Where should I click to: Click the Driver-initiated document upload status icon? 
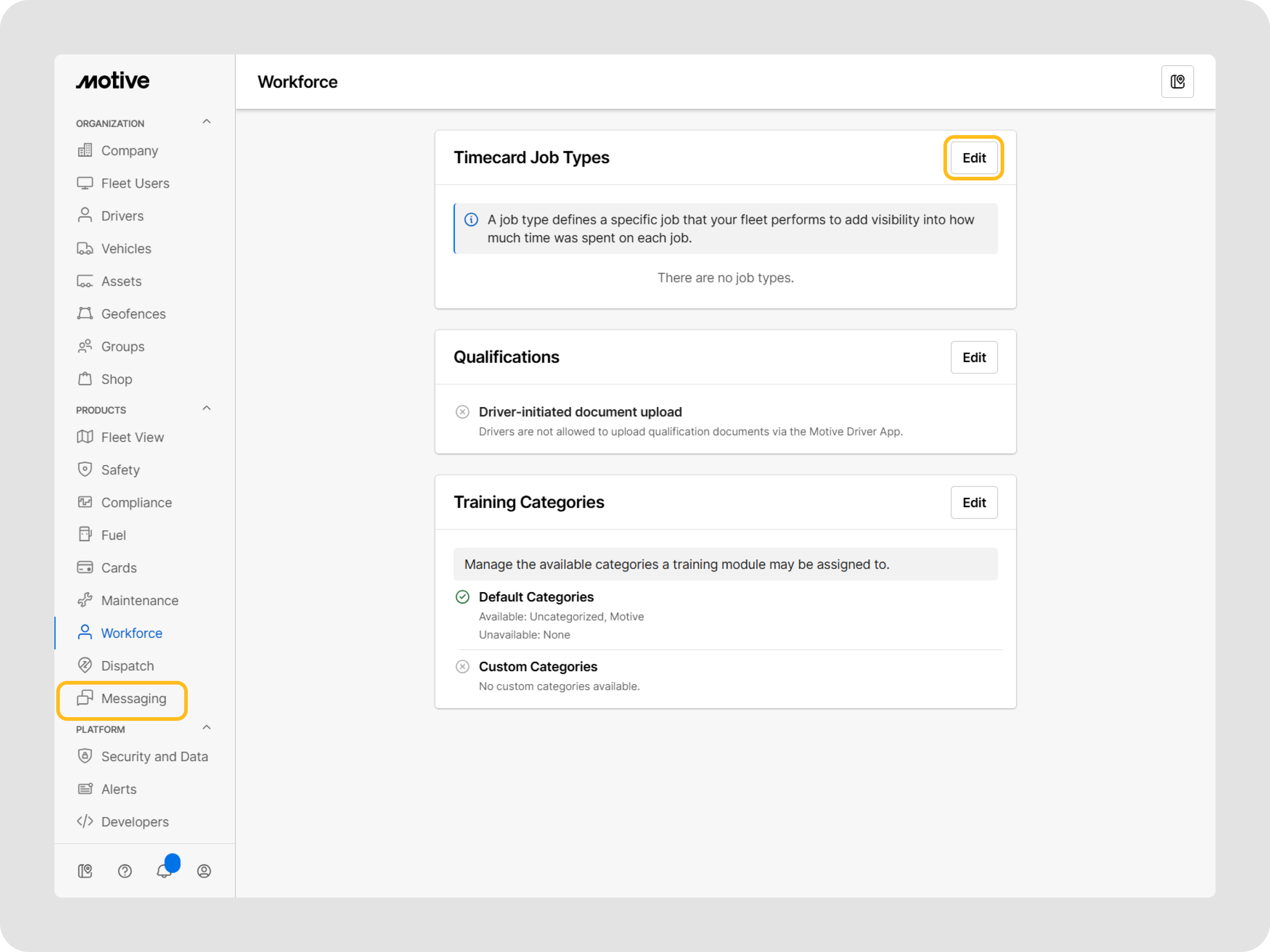[462, 412]
